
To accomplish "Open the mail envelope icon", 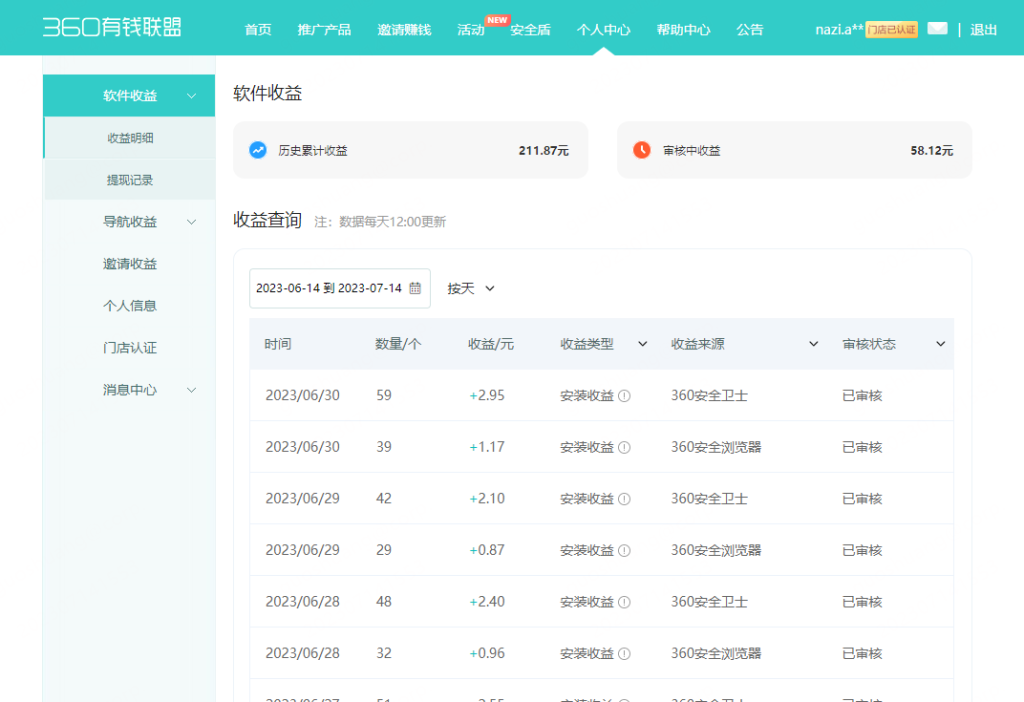I will point(937,29).
